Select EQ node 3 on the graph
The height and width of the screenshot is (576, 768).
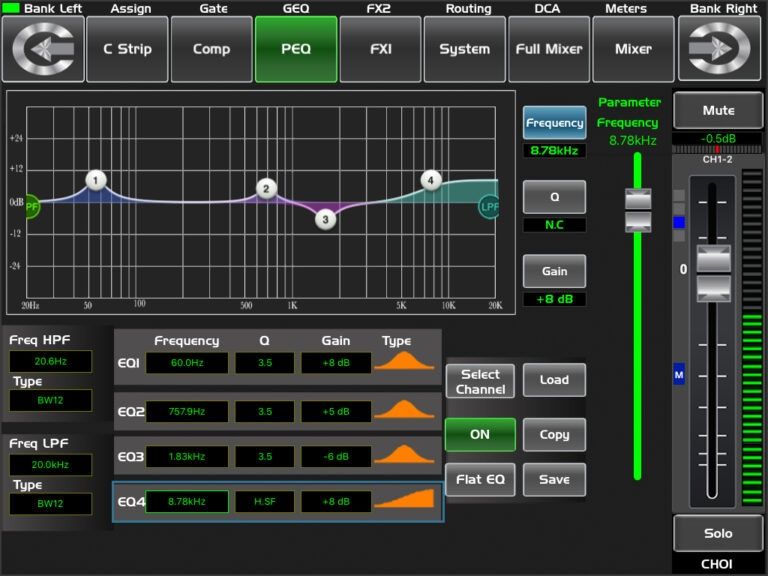[325, 219]
